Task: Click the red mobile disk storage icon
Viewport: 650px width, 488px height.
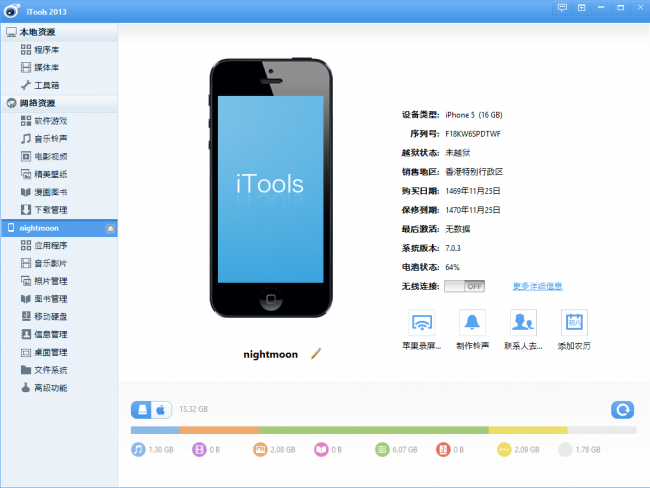Action: (443, 449)
